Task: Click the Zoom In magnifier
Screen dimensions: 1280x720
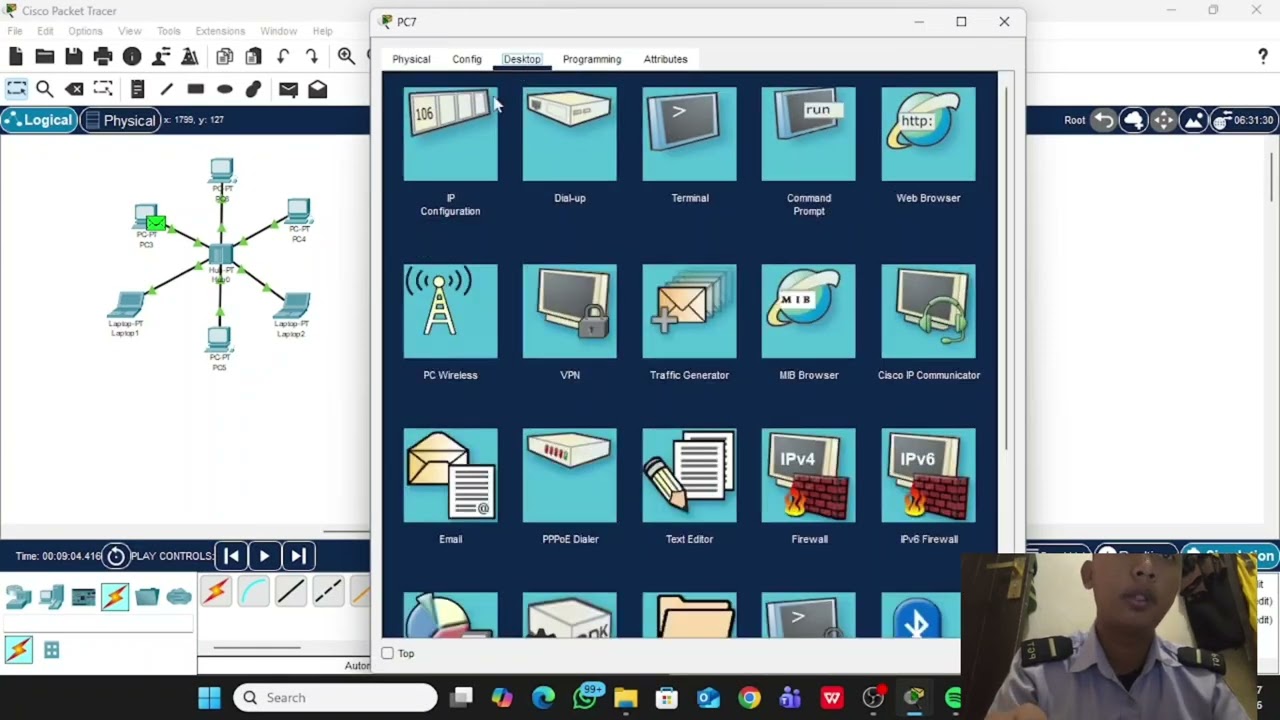Action: (346, 57)
